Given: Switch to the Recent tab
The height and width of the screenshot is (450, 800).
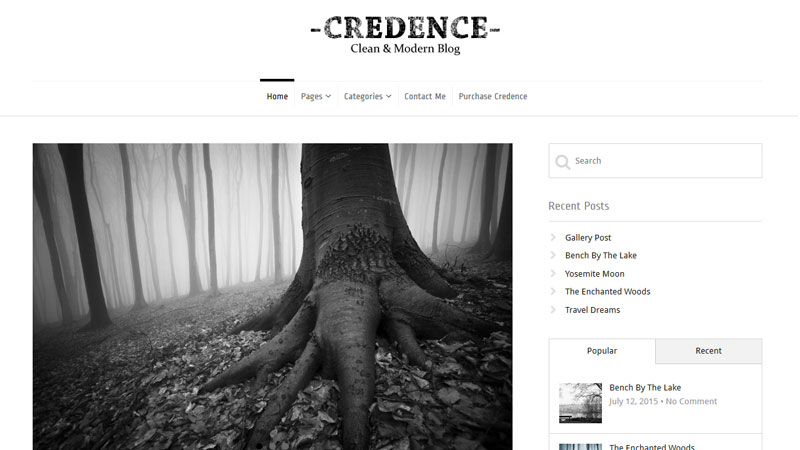Looking at the screenshot, I should tap(708, 351).
